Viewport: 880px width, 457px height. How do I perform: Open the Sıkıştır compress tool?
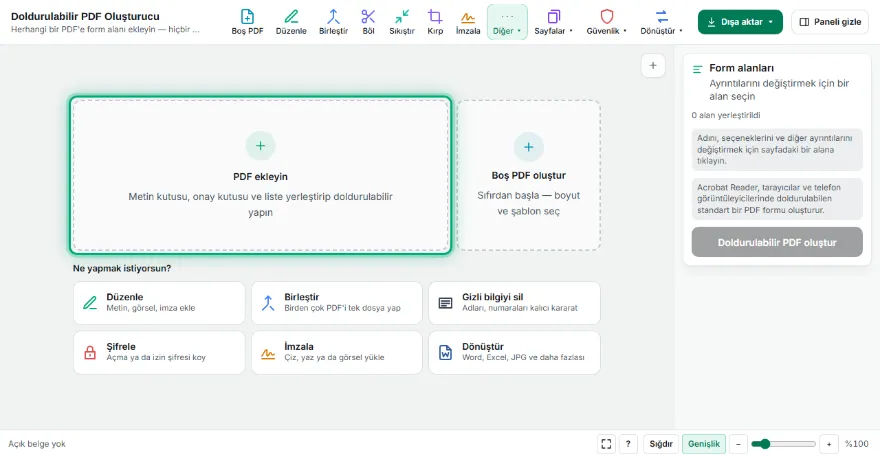click(x=402, y=22)
